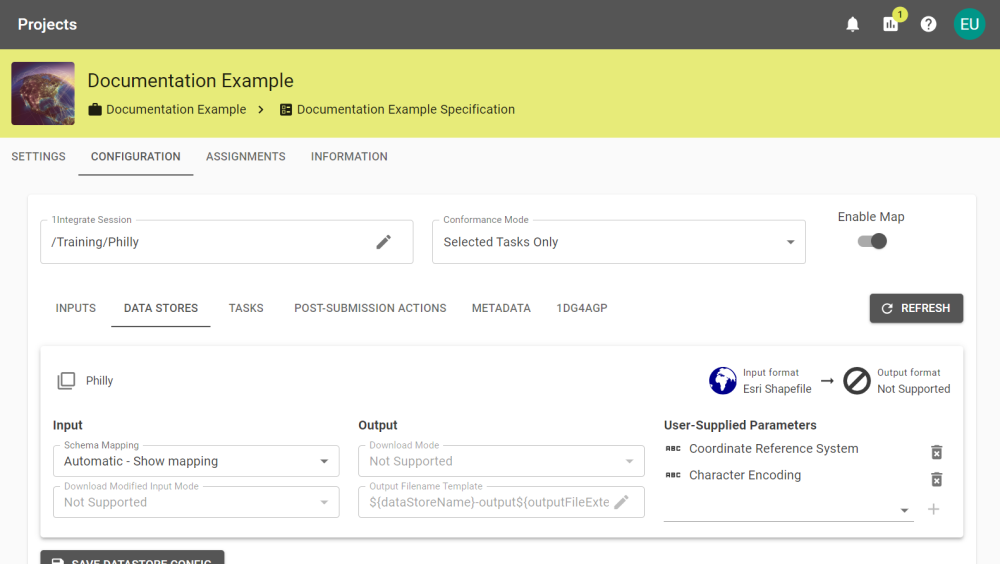
Task: Open the EU user avatar menu
Action: tap(969, 24)
